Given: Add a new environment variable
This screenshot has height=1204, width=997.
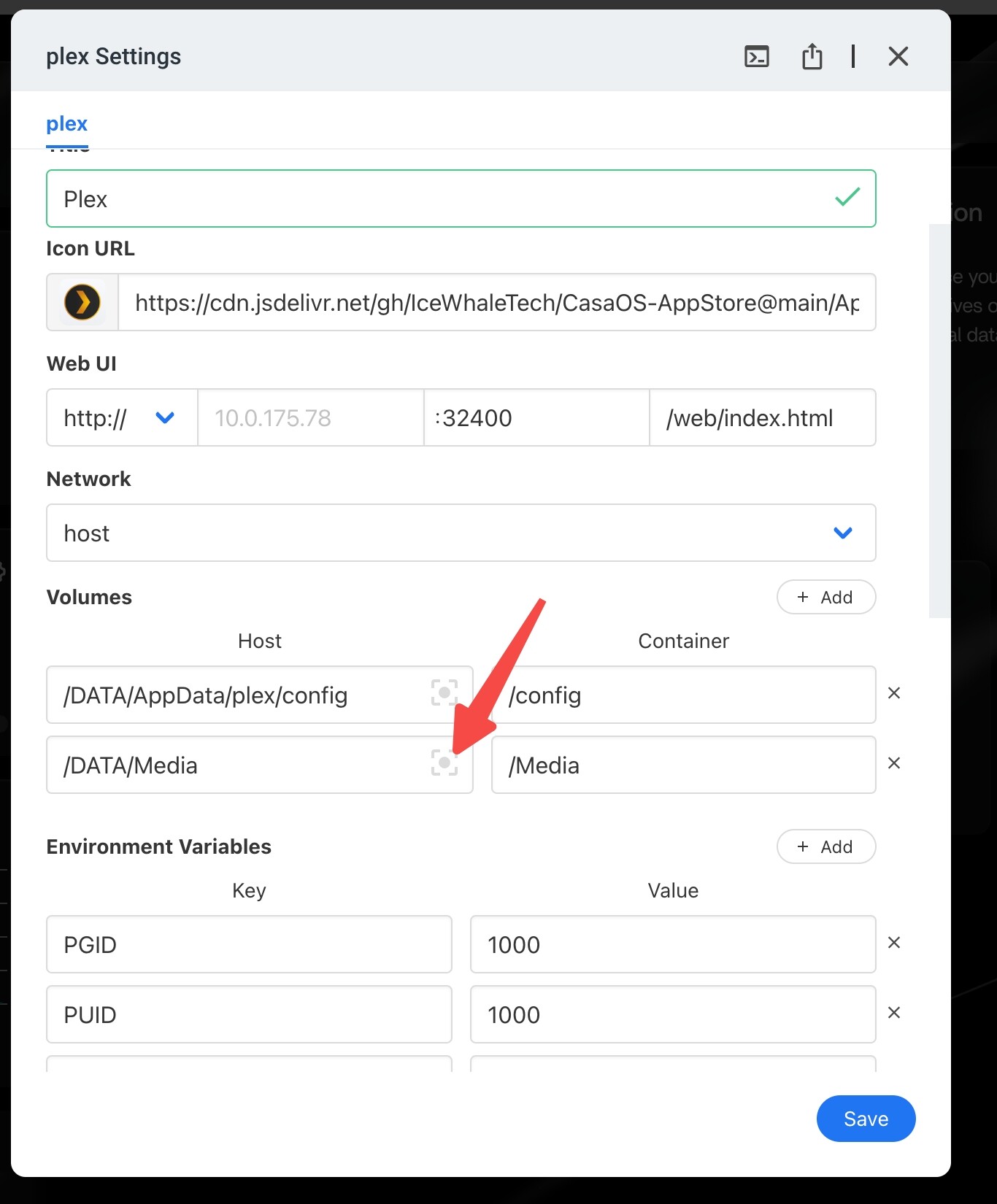Looking at the screenshot, I should click(x=825, y=846).
